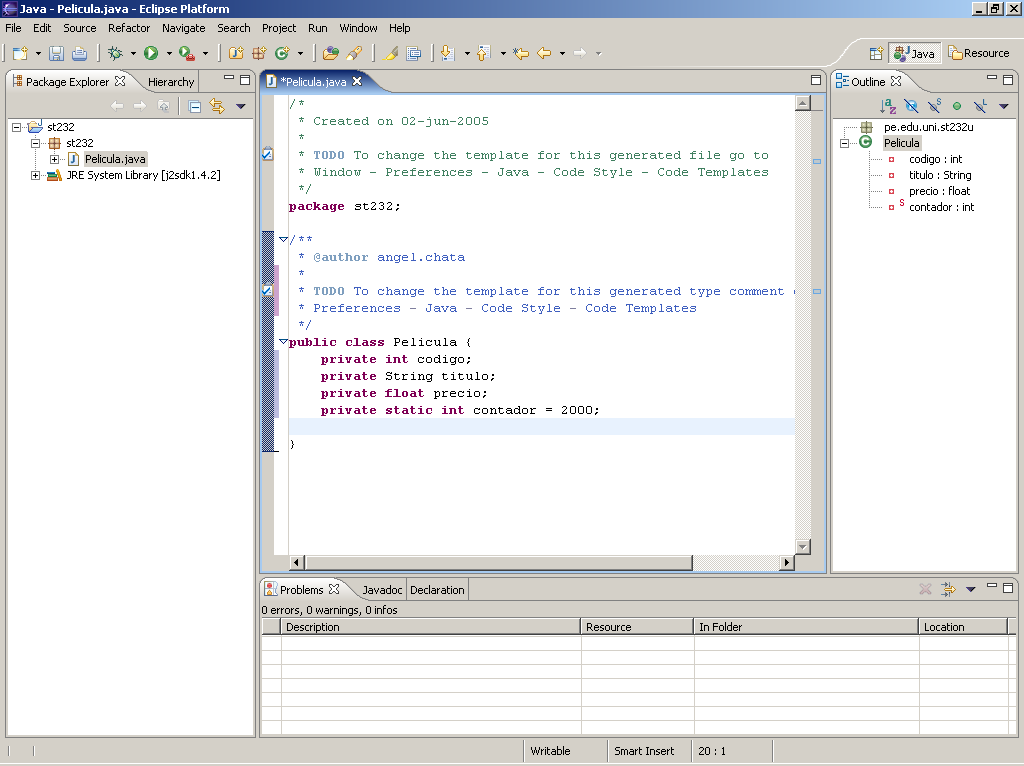Open the Outline view menu dropdown
This screenshot has height=766, width=1024.
point(1003,106)
